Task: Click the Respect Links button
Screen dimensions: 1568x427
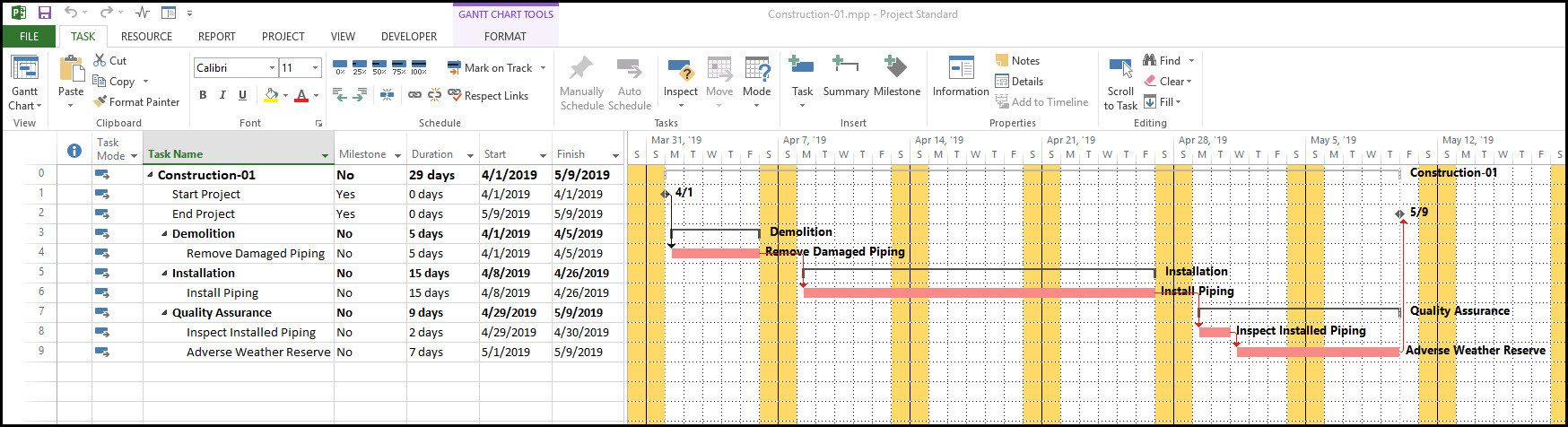Action: [x=488, y=96]
